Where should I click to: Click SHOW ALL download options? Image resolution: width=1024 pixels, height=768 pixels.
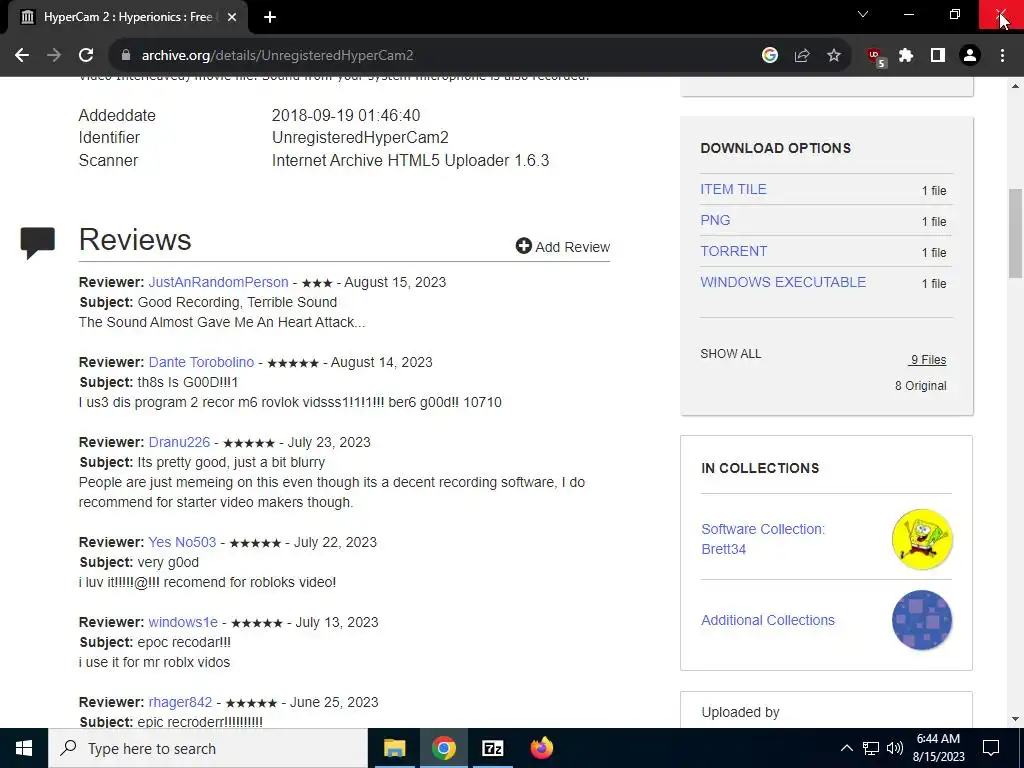click(731, 354)
